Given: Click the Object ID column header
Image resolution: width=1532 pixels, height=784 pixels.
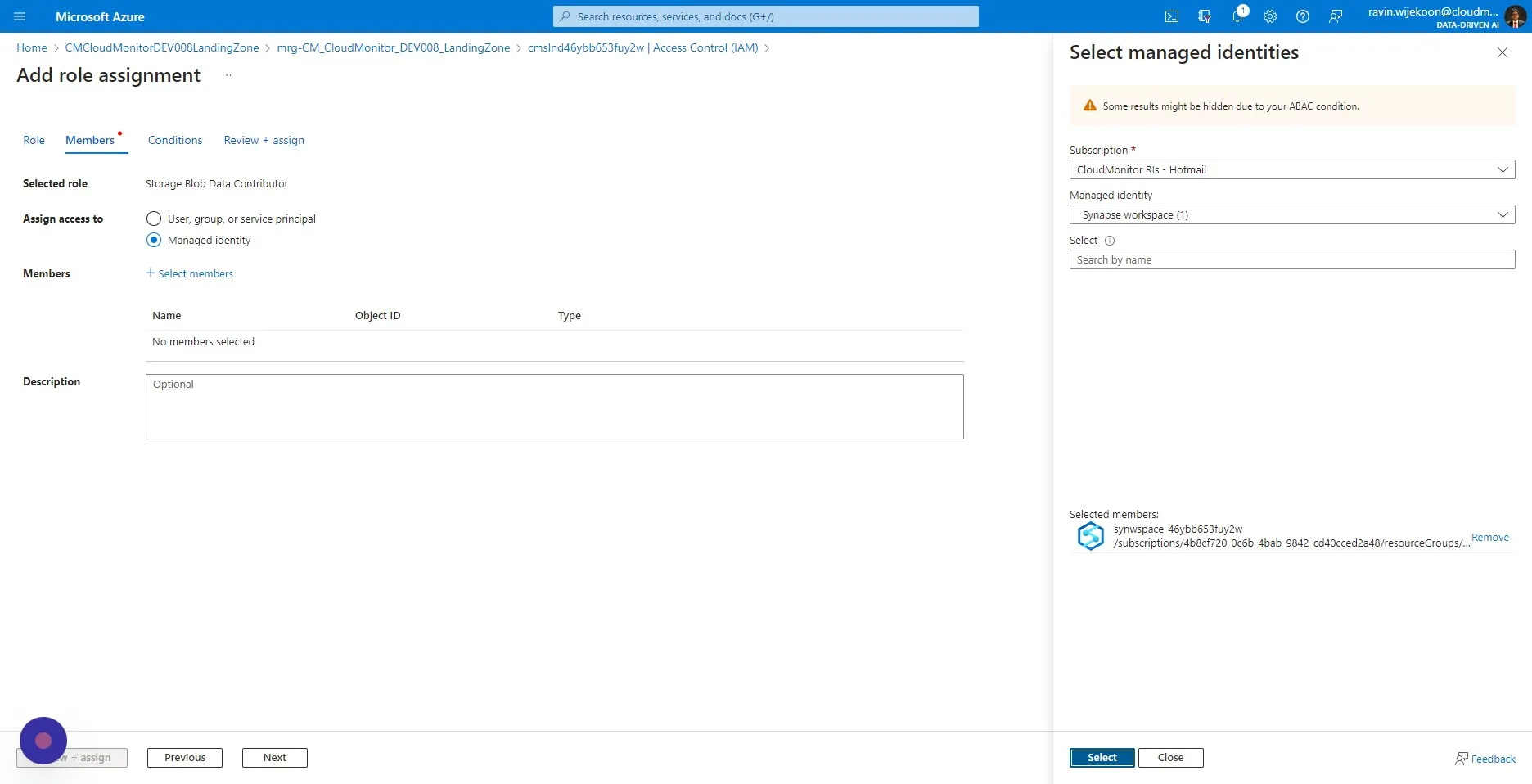Looking at the screenshot, I should click(x=378, y=315).
